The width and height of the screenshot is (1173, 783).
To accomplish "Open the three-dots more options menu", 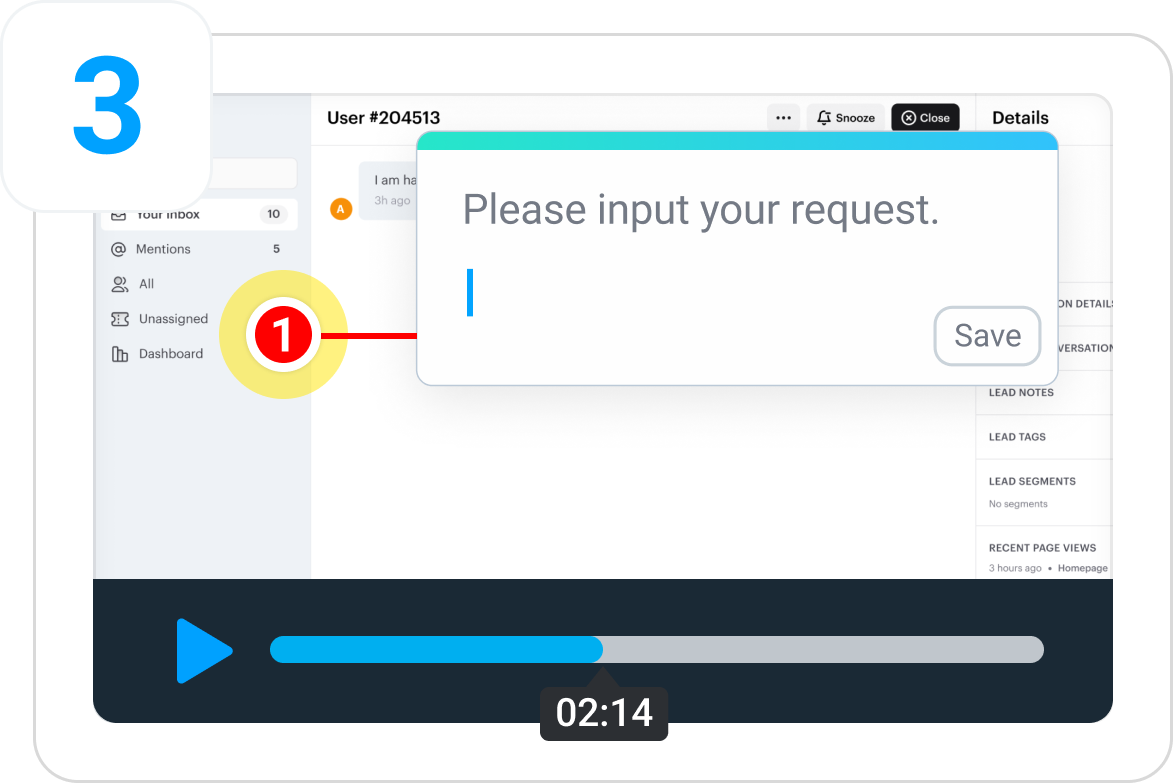I will click(783, 117).
